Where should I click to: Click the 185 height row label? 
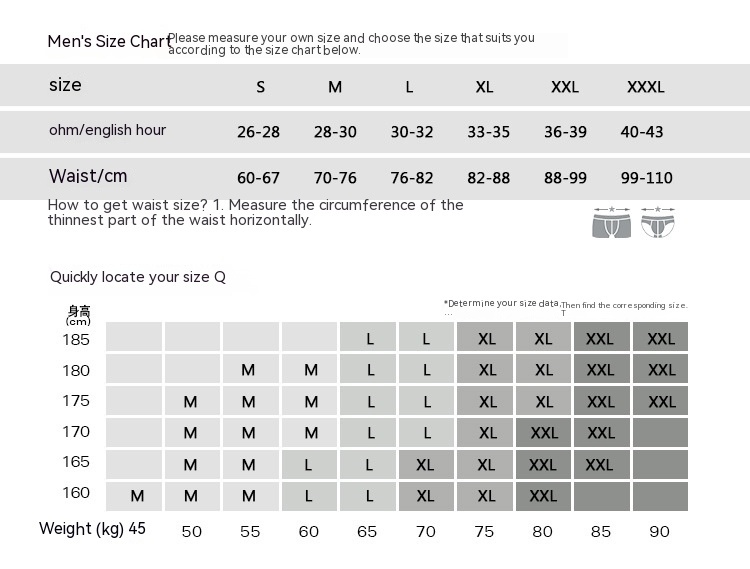77,339
